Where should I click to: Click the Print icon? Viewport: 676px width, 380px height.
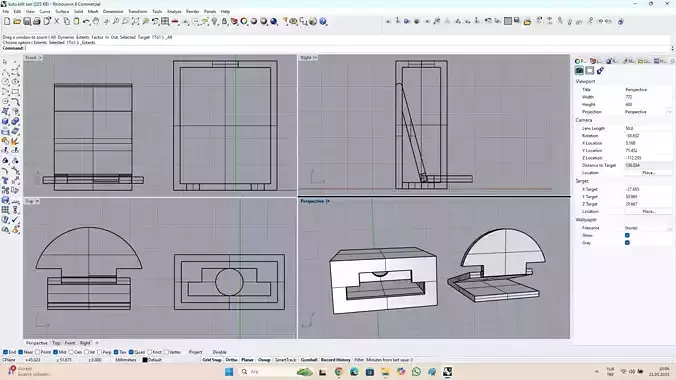[x=37, y=21]
